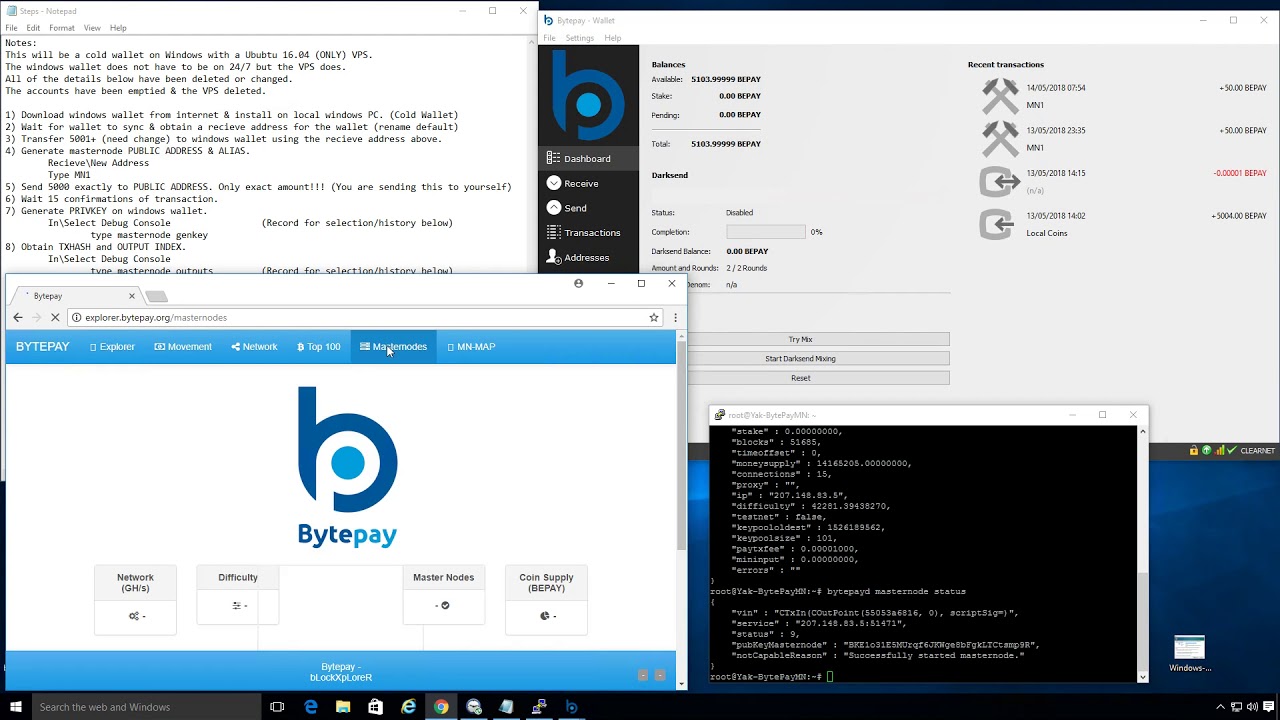Open wallet File menu

(549, 38)
